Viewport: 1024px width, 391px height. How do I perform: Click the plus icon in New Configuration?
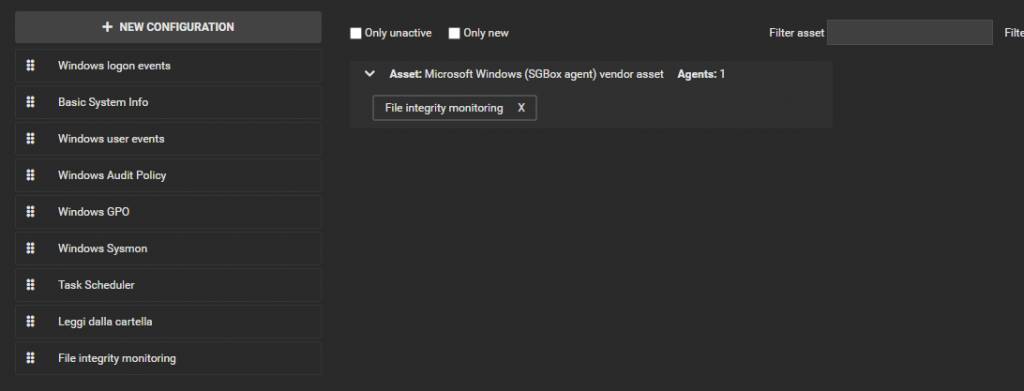pos(108,27)
